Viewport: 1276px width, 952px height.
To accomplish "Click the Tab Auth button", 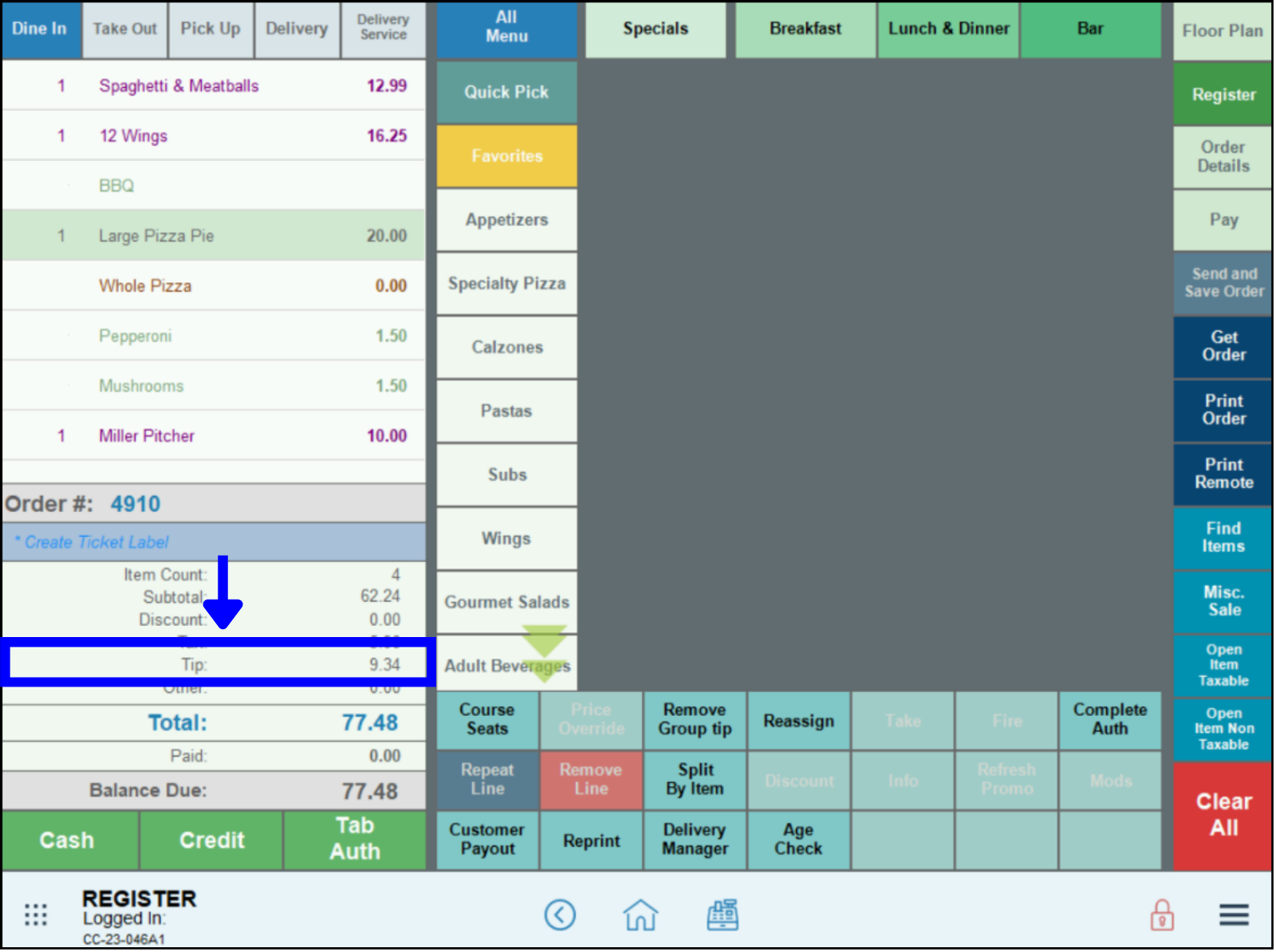I will tap(355, 840).
